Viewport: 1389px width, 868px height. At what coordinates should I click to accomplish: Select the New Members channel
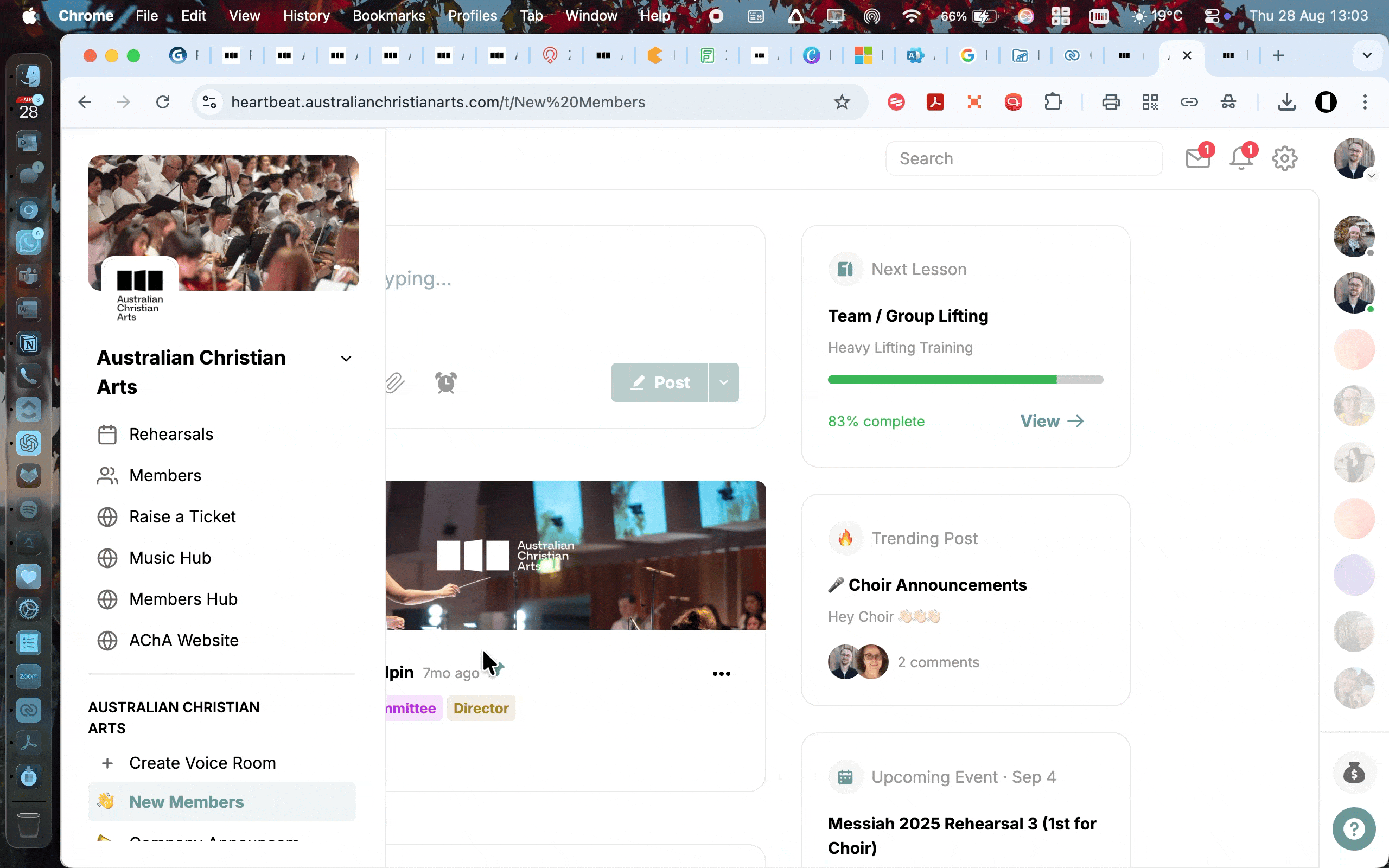click(x=221, y=802)
